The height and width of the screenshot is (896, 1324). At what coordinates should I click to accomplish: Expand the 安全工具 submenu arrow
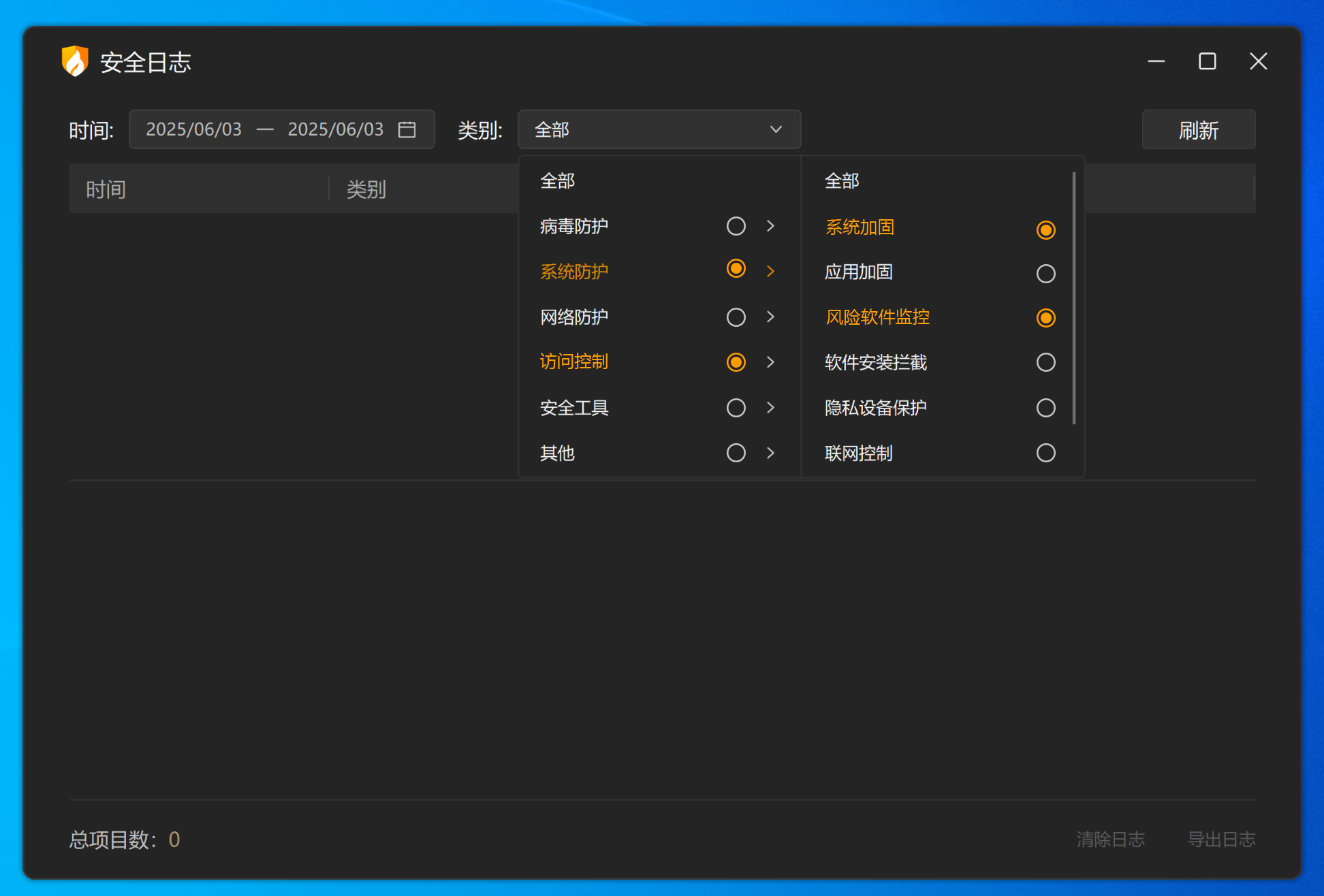click(x=770, y=407)
